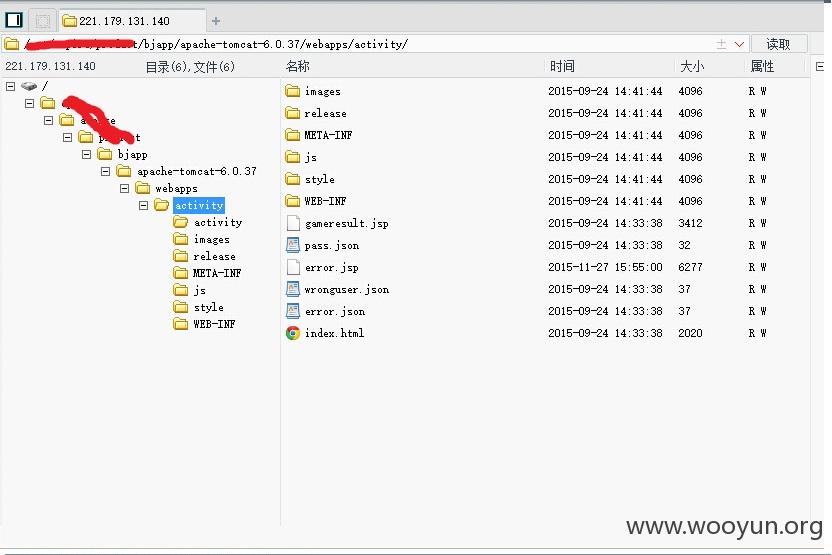This screenshot has width=832, height=555.
Task: Click the collapse panel icon at far right header
Action: pyautogui.click(x=820, y=66)
